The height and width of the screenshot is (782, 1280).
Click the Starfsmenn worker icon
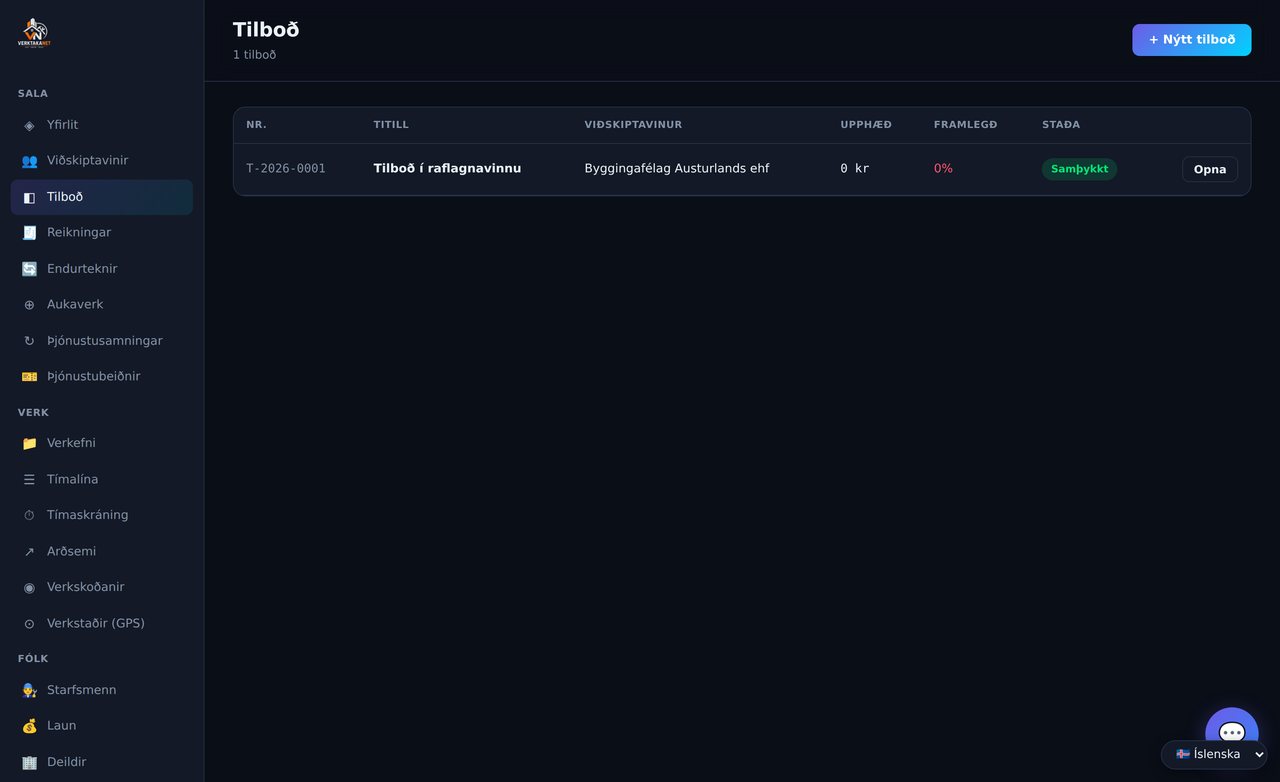[29, 690]
